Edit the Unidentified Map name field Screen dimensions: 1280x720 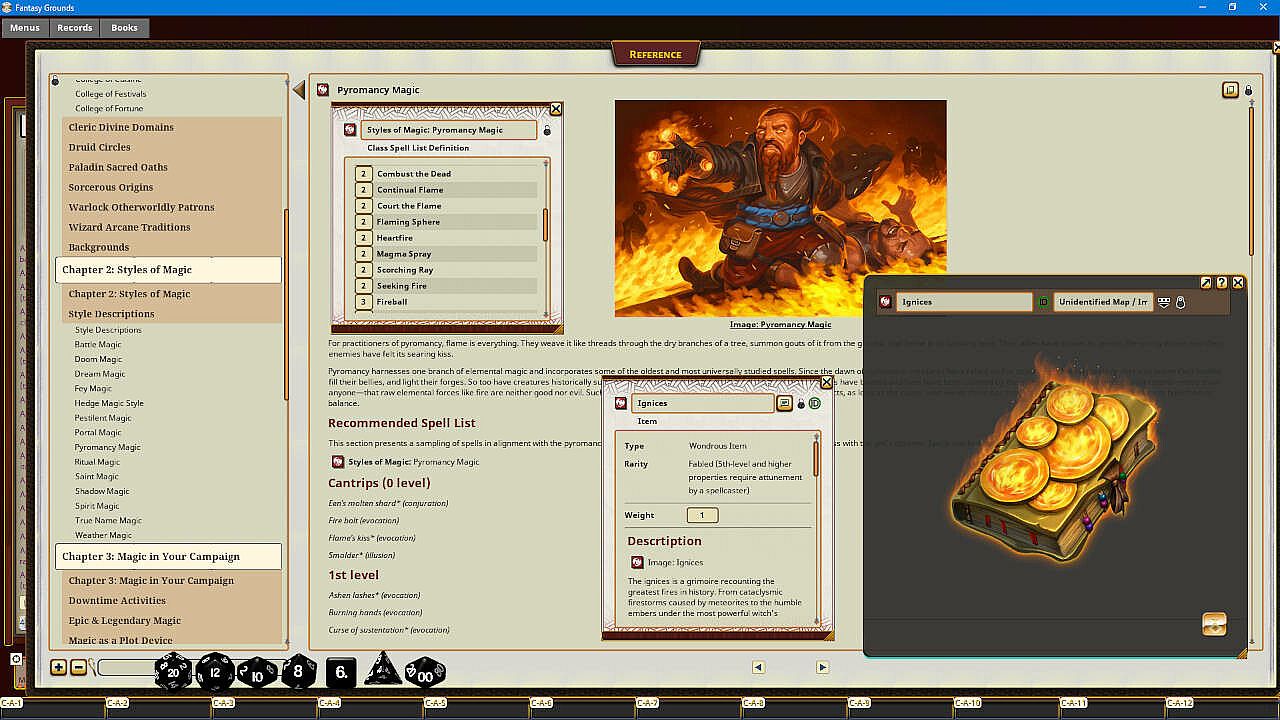1103,301
